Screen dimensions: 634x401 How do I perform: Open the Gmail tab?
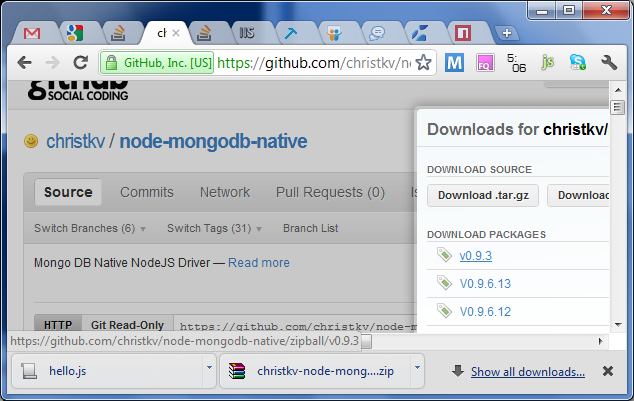pyautogui.click(x=32, y=33)
